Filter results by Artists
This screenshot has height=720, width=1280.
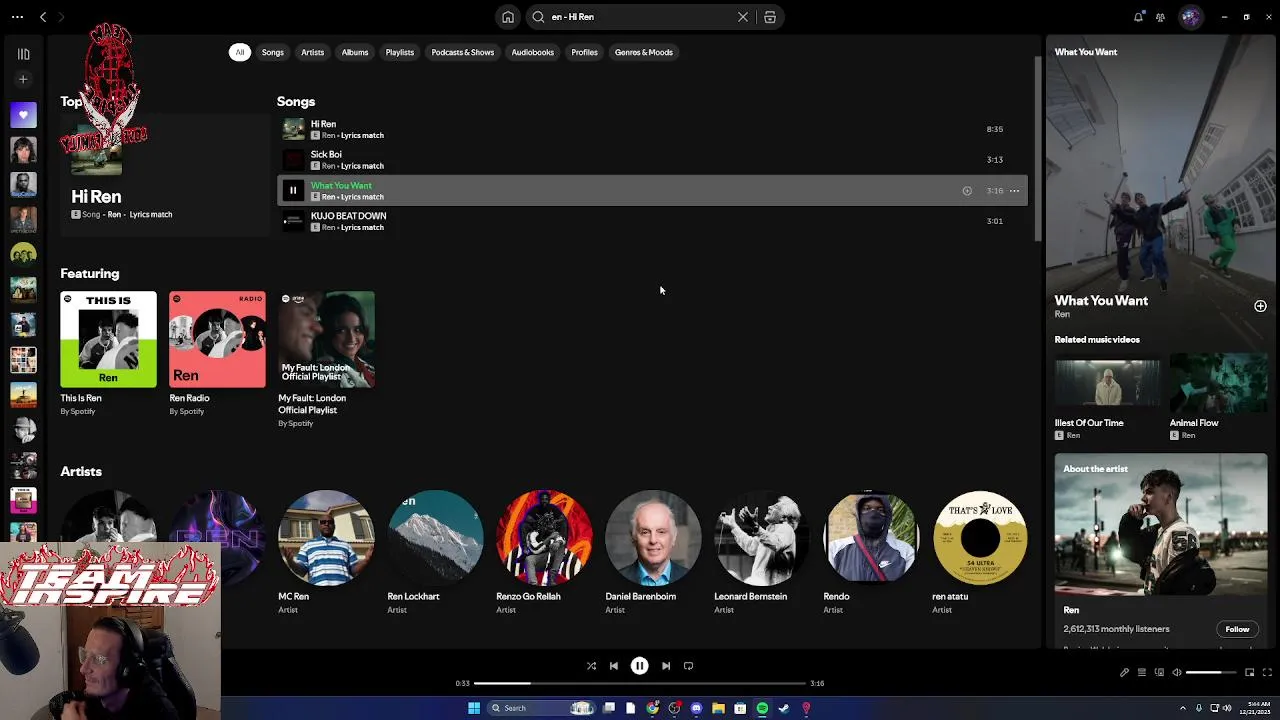pos(312,52)
